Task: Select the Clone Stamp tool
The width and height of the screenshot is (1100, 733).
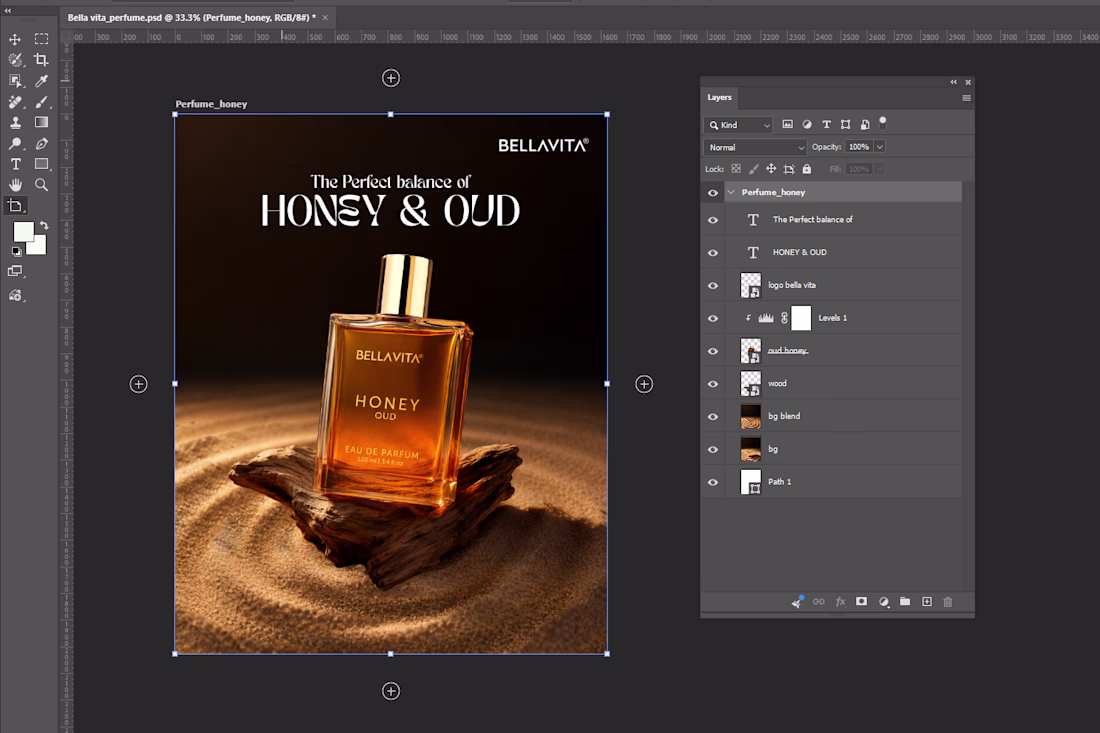Action: pos(15,123)
